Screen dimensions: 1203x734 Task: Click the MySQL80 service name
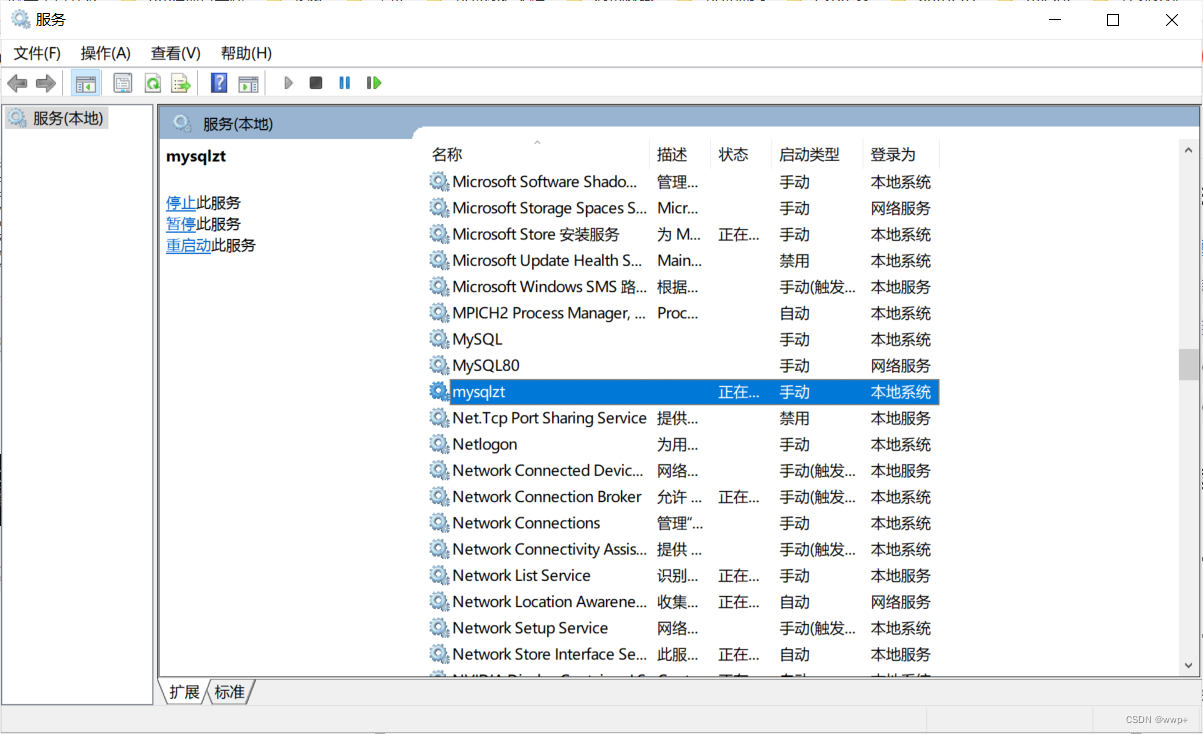(486, 365)
